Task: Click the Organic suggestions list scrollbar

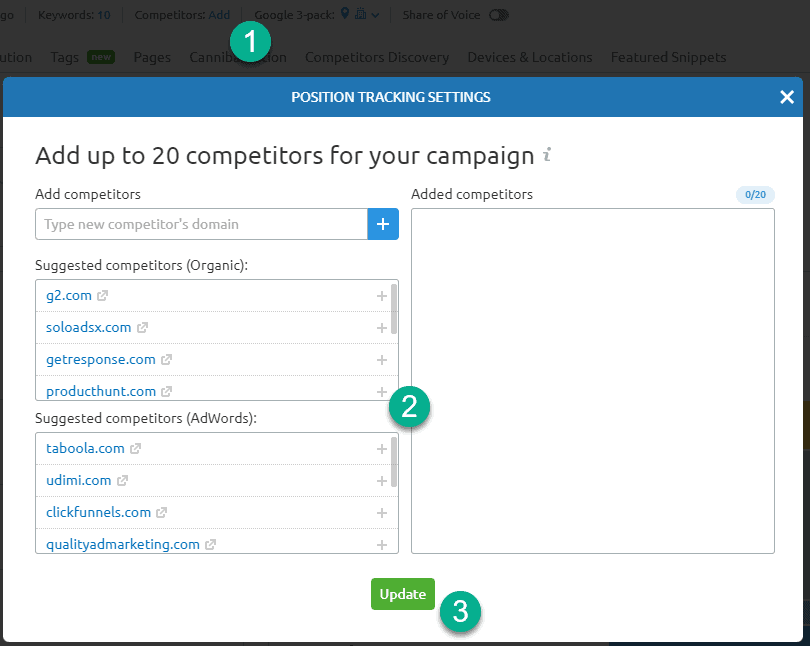Action: point(394,309)
